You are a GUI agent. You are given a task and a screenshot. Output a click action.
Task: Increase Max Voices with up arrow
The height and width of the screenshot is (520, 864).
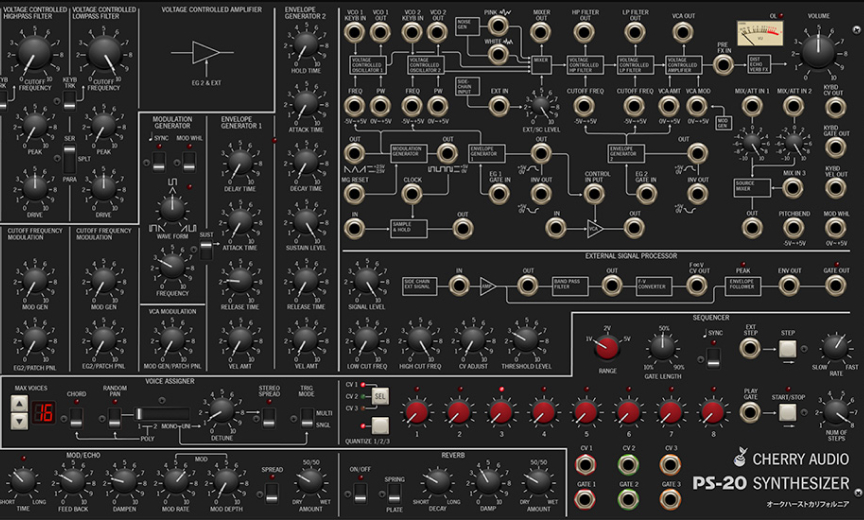pos(18,404)
